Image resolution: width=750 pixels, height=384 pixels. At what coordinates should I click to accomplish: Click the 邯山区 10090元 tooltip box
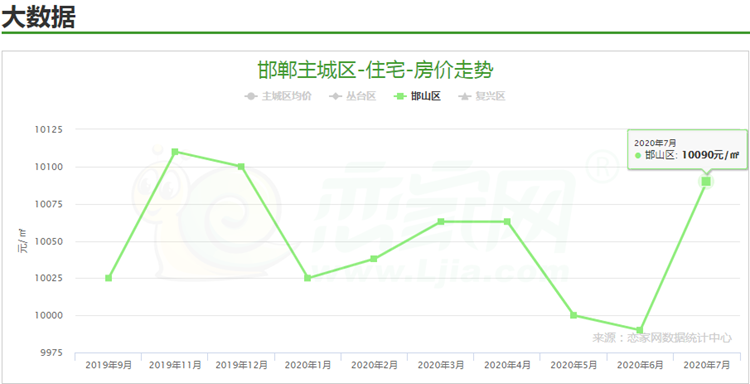click(x=687, y=149)
